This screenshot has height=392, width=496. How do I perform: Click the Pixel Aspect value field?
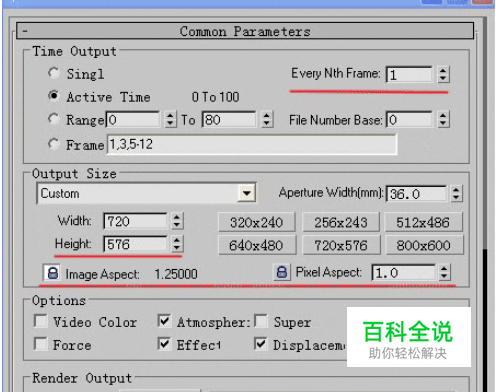[404, 273]
